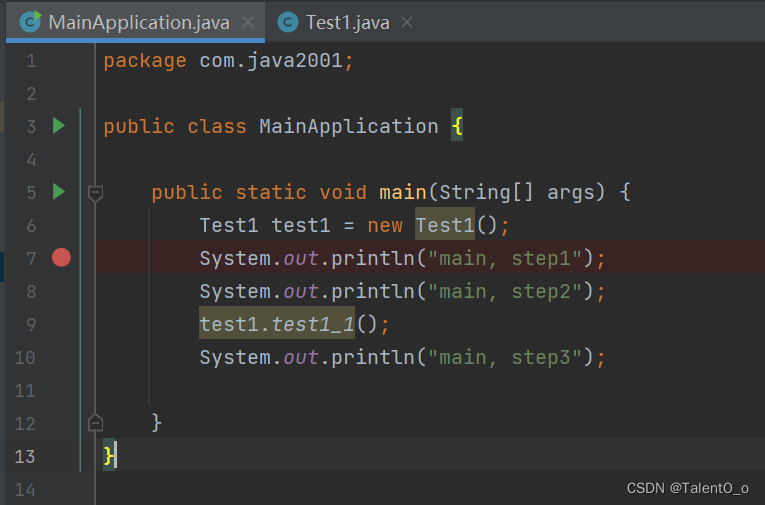Viewport: 765px width, 505px height.
Task: Close the MainApplication.java tab
Action: pyautogui.click(x=248, y=22)
